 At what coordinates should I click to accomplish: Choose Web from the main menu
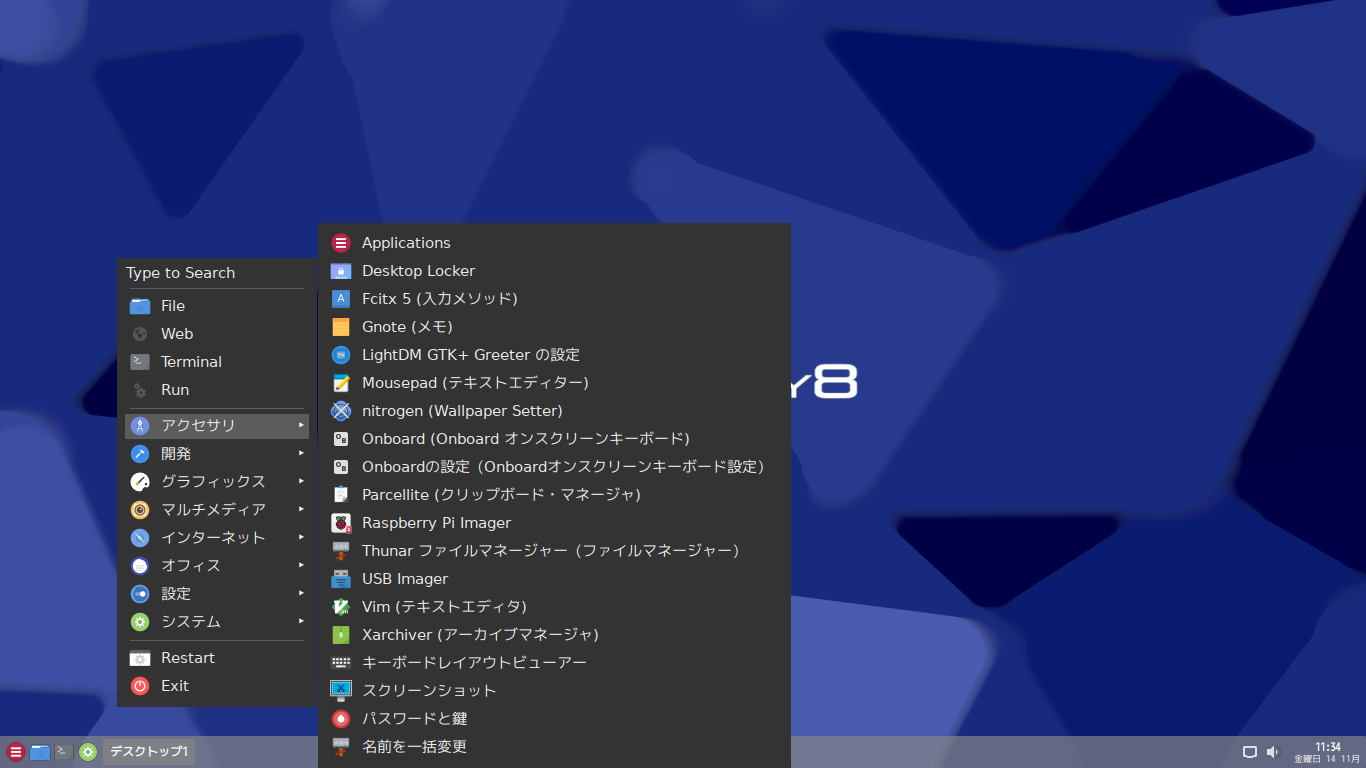217,334
